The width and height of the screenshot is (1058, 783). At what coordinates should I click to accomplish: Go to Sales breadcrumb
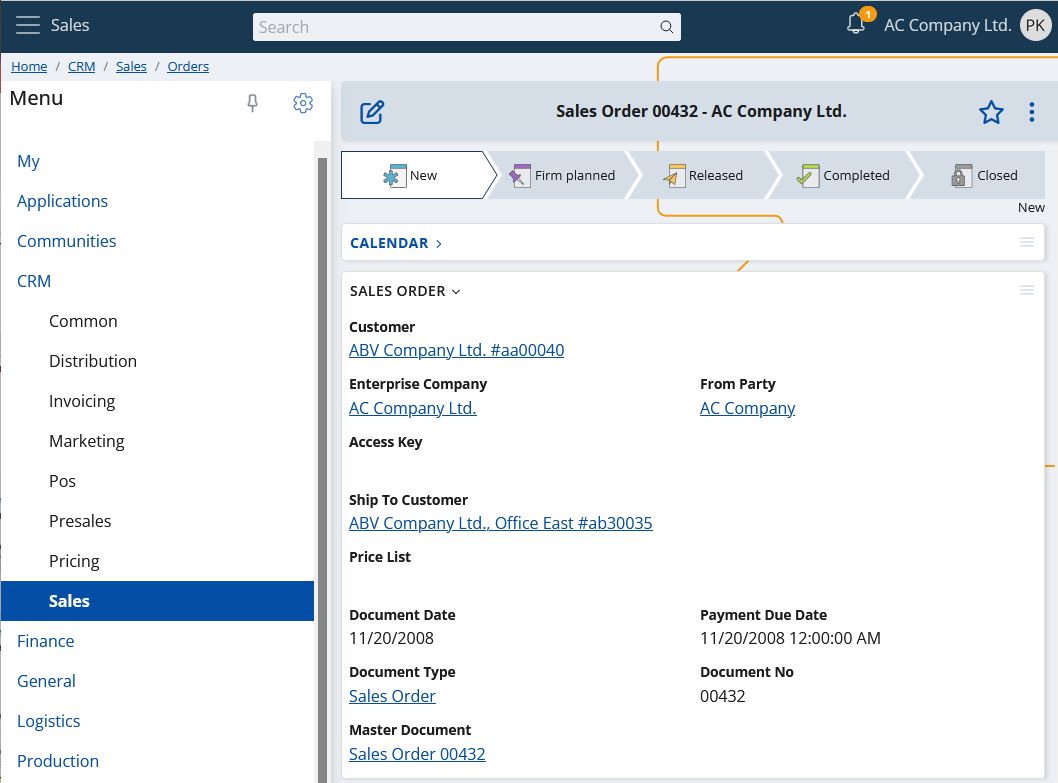coord(131,66)
